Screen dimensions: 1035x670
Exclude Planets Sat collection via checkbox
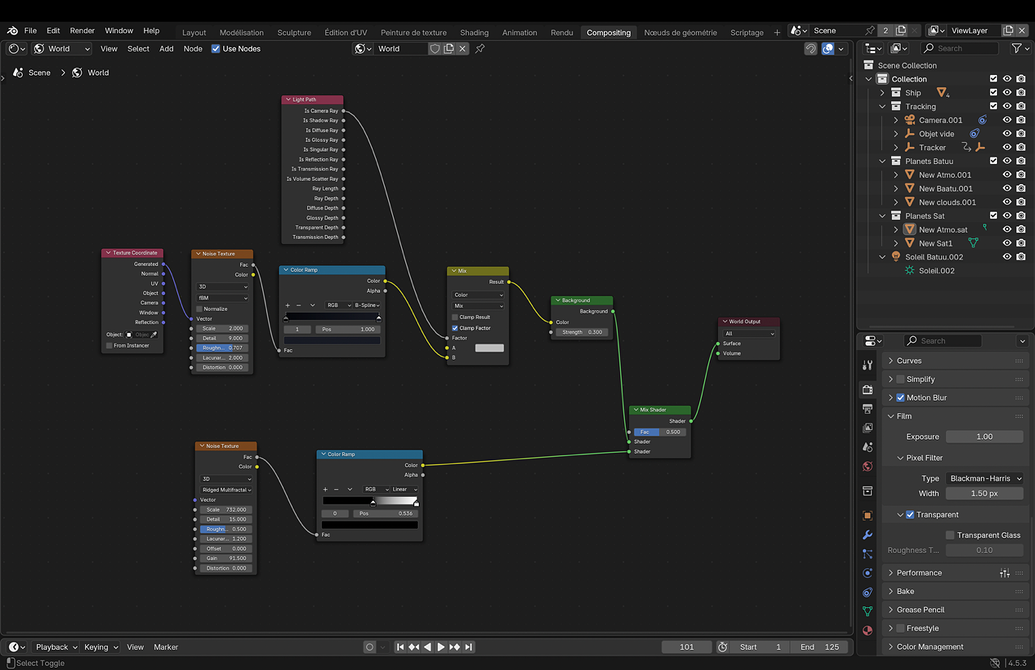993,215
